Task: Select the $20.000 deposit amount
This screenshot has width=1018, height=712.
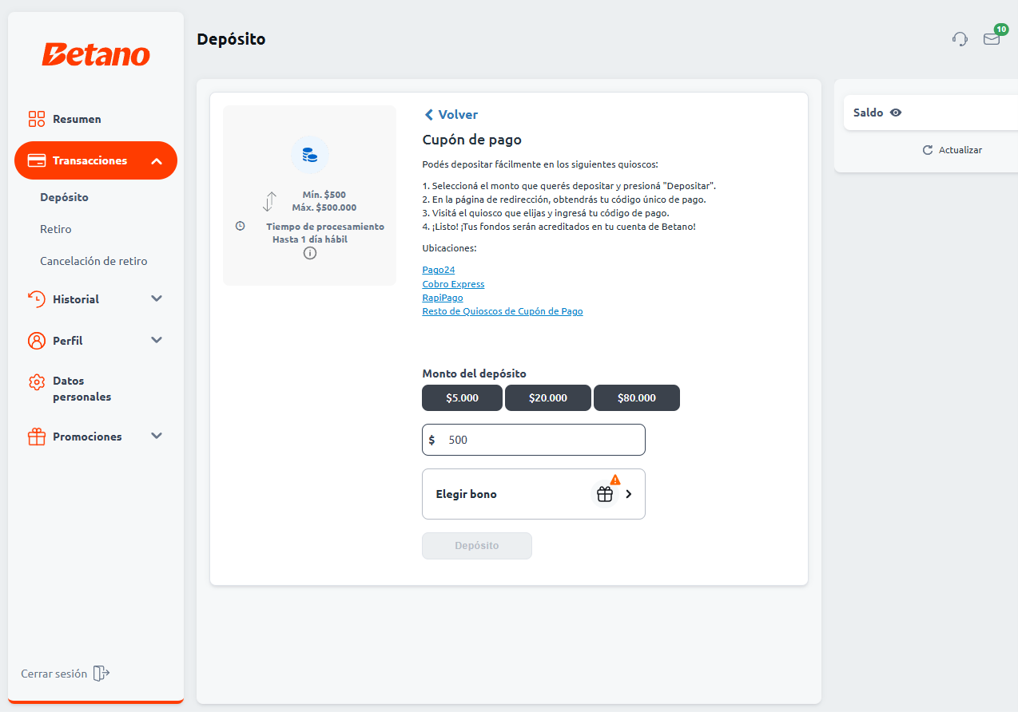Action: click(548, 398)
